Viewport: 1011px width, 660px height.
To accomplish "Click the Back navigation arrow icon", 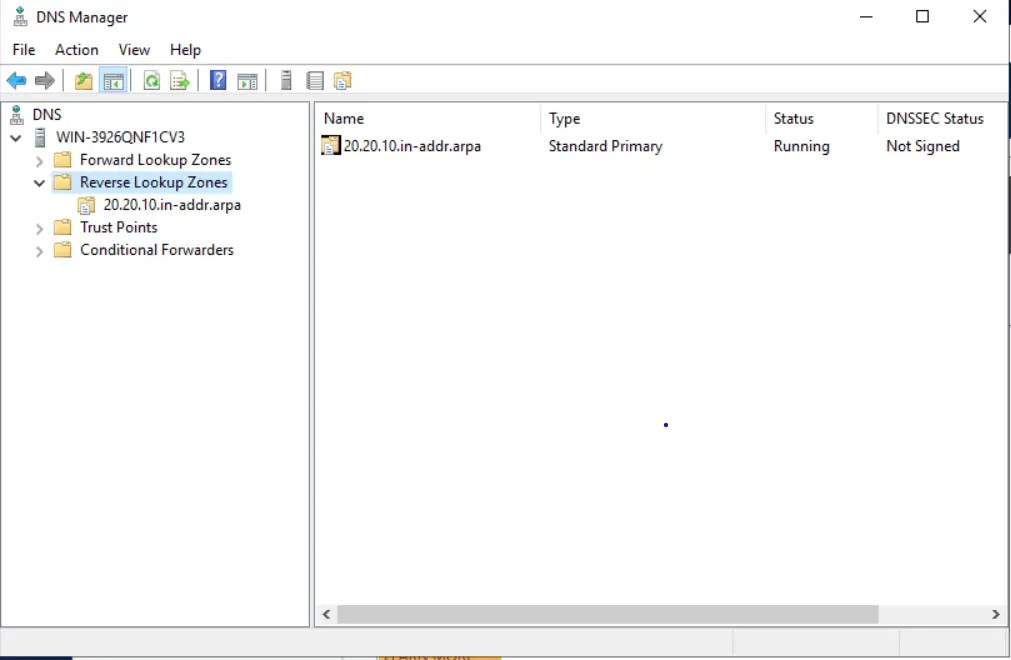I will click(16, 80).
